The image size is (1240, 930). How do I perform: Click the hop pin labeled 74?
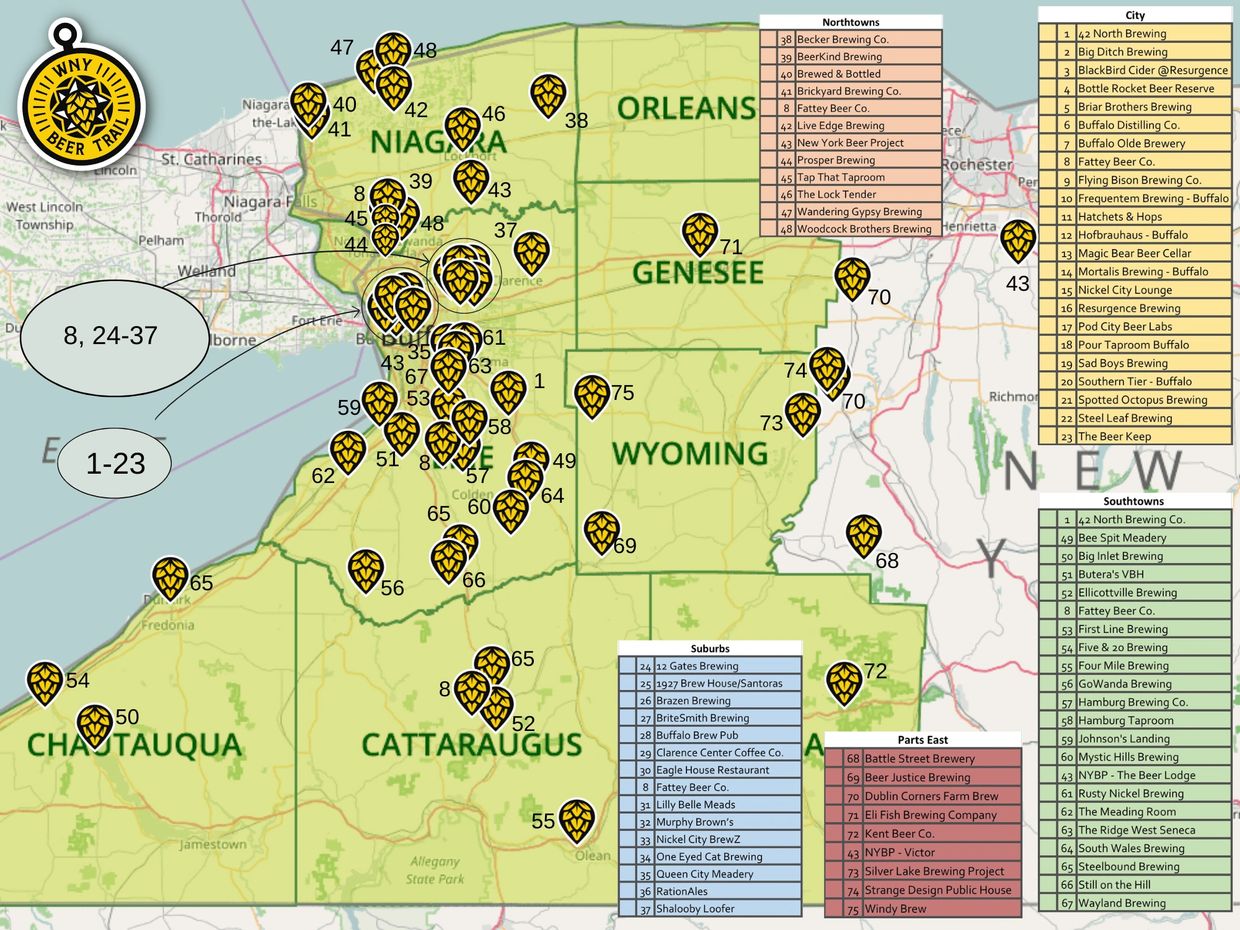827,368
